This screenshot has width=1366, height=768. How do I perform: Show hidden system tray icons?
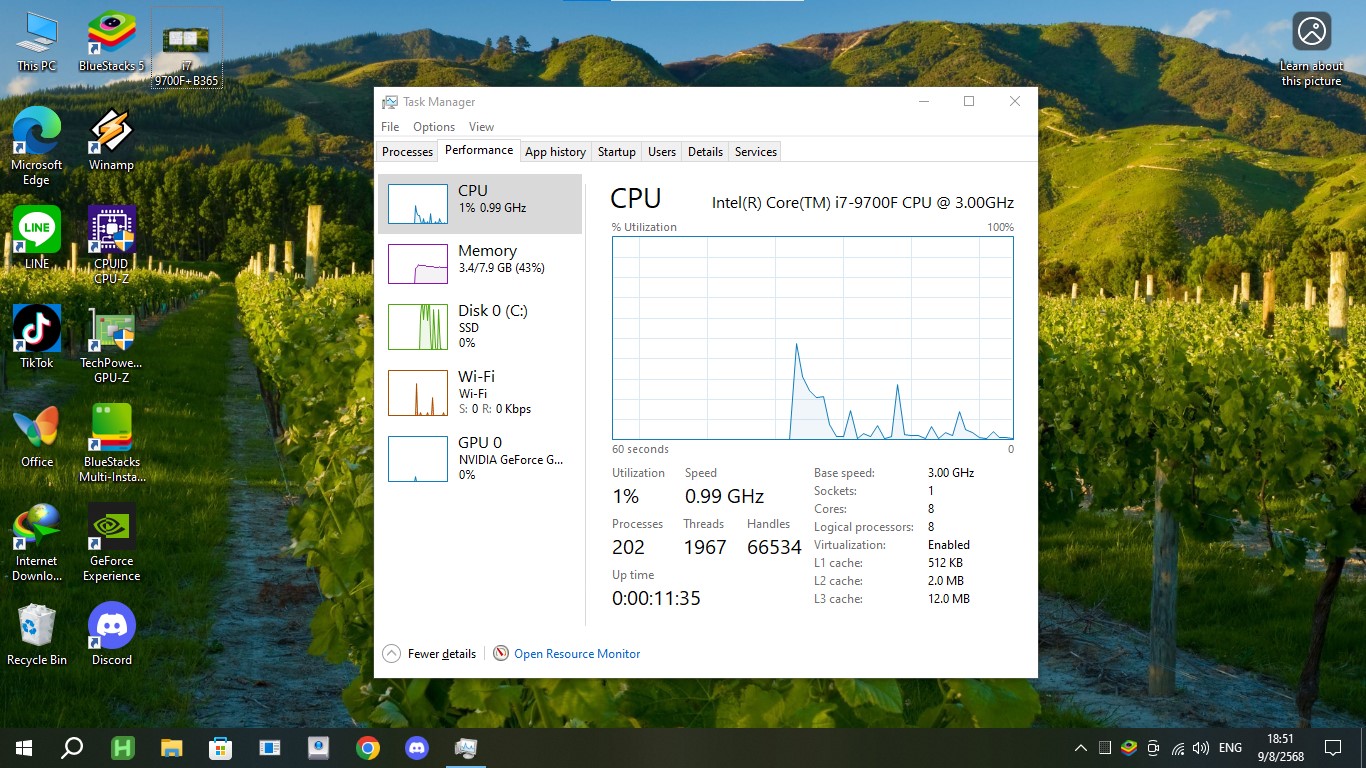pos(1080,748)
